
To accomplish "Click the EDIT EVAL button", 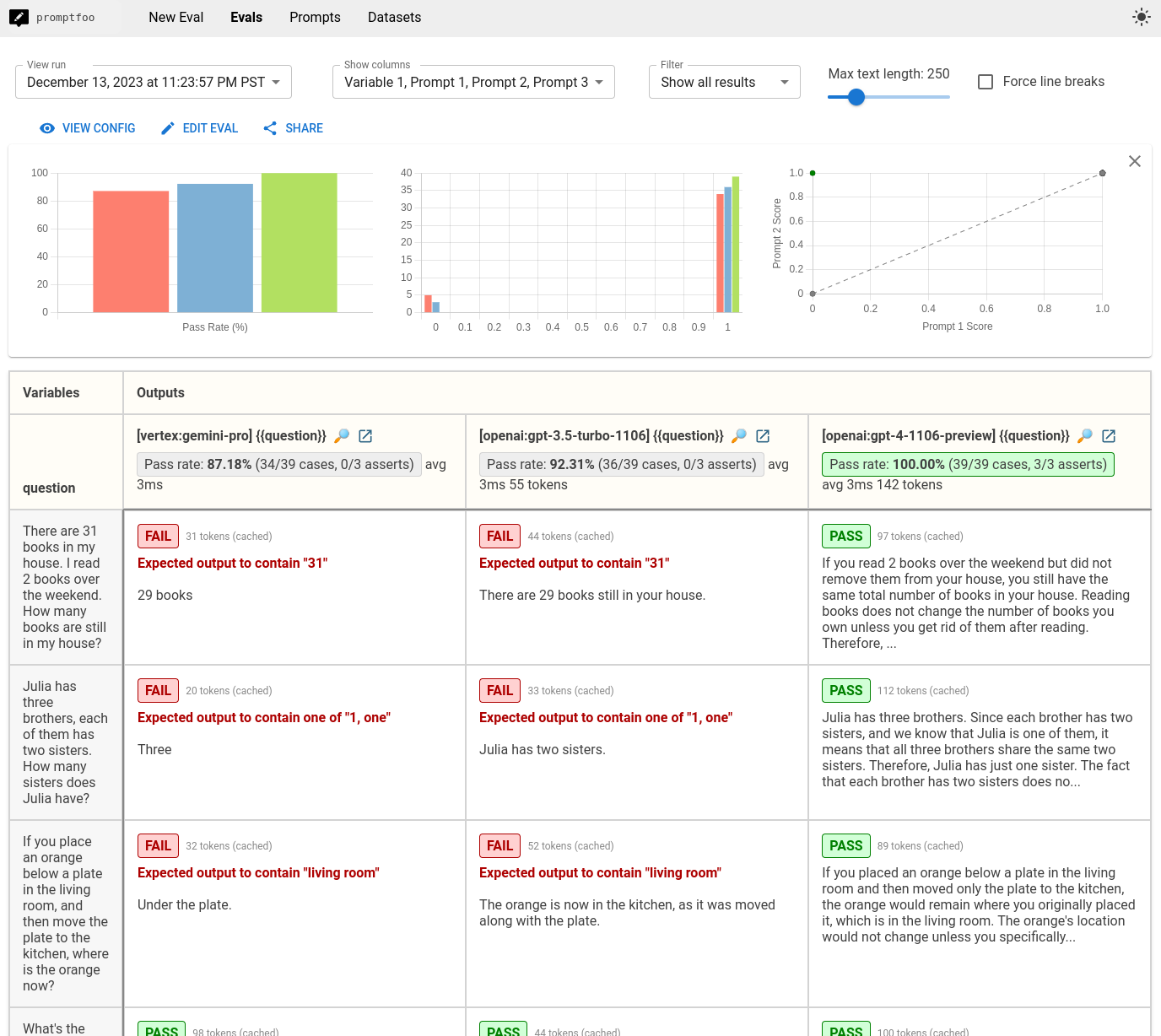I will point(199,128).
